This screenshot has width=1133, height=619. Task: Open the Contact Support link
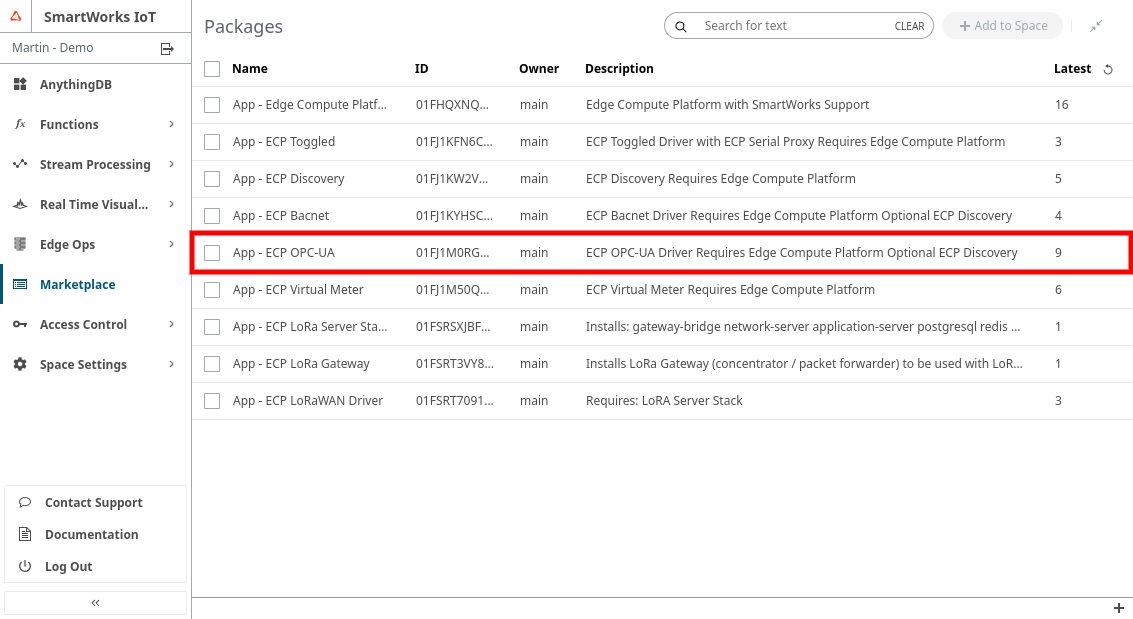pos(93,502)
